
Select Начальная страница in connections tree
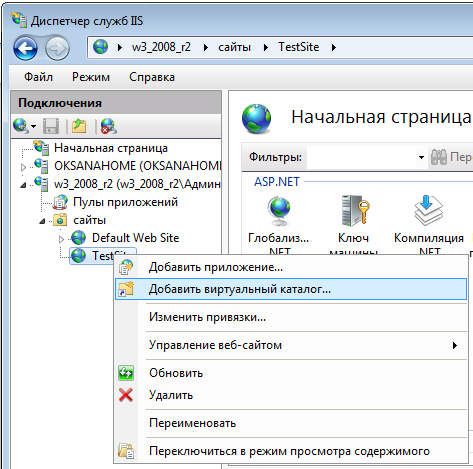tap(111, 148)
